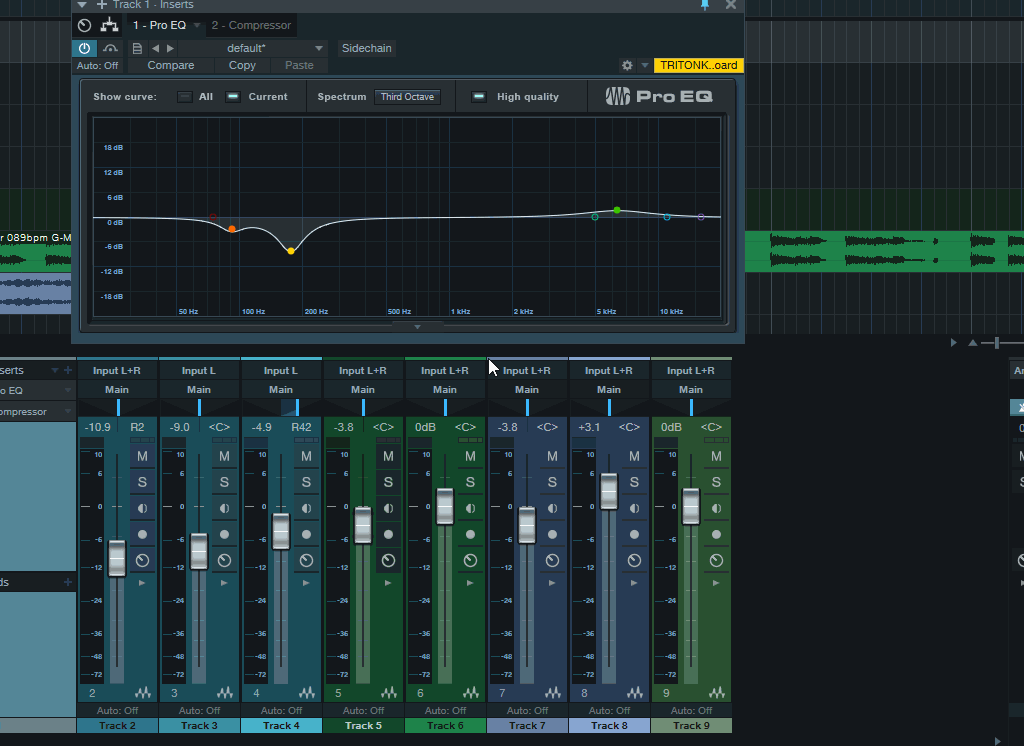Click the Track 8 volume fader handle
The image size is (1024, 746).
pyautogui.click(x=609, y=492)
